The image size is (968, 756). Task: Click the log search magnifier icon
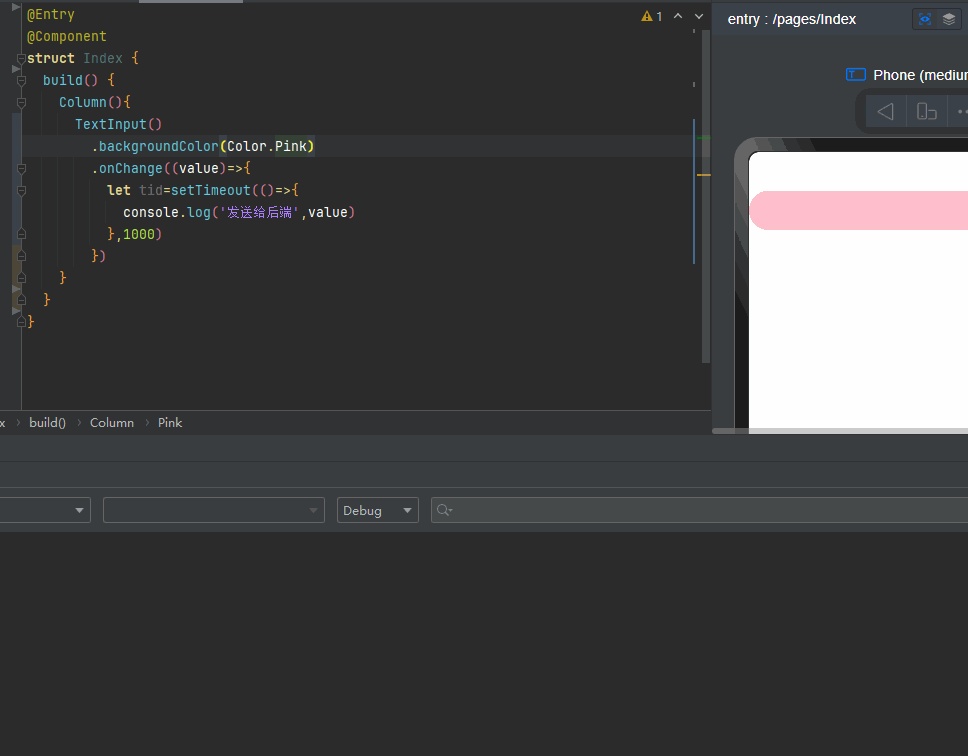pyautogui.click(x=444, y=510)
